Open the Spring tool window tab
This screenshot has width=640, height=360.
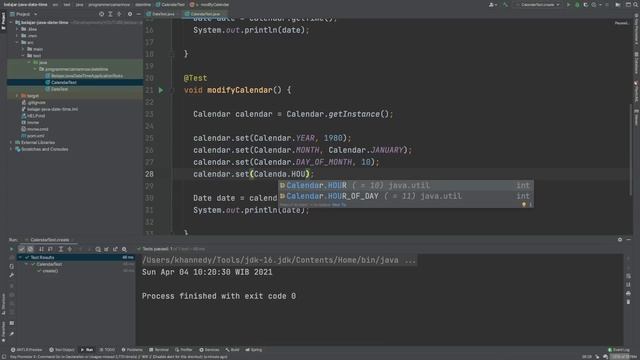(x=253, y=350)
